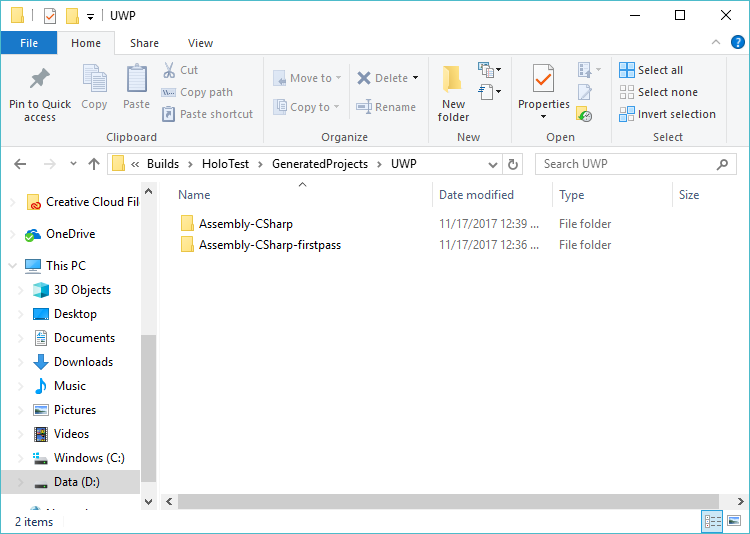The width and height of the screenshot is (750, 534).
Task: Switch to the Share tab
Action: point(144,43)
